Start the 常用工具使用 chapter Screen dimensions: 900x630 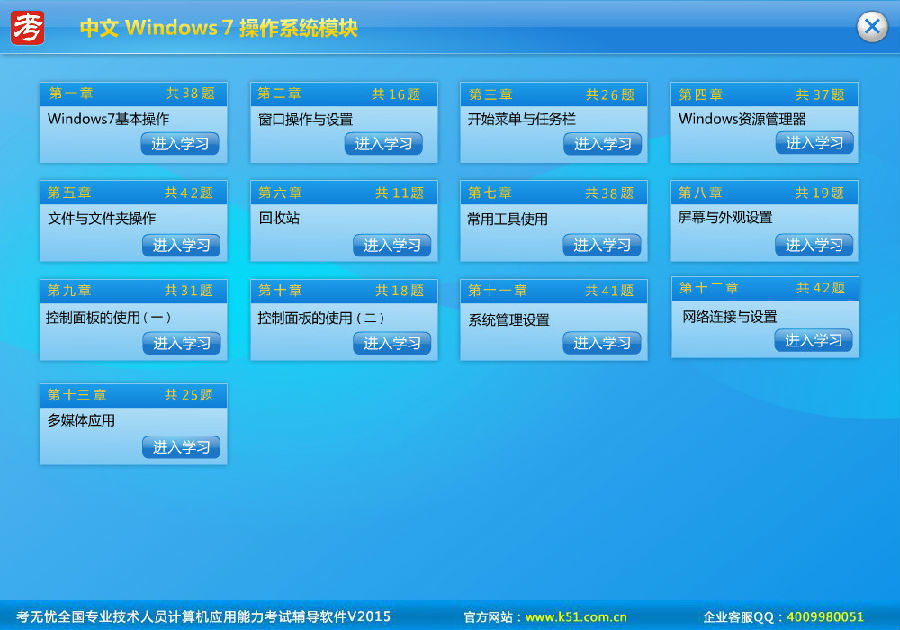pyautogui.click(x=602, y=245)
